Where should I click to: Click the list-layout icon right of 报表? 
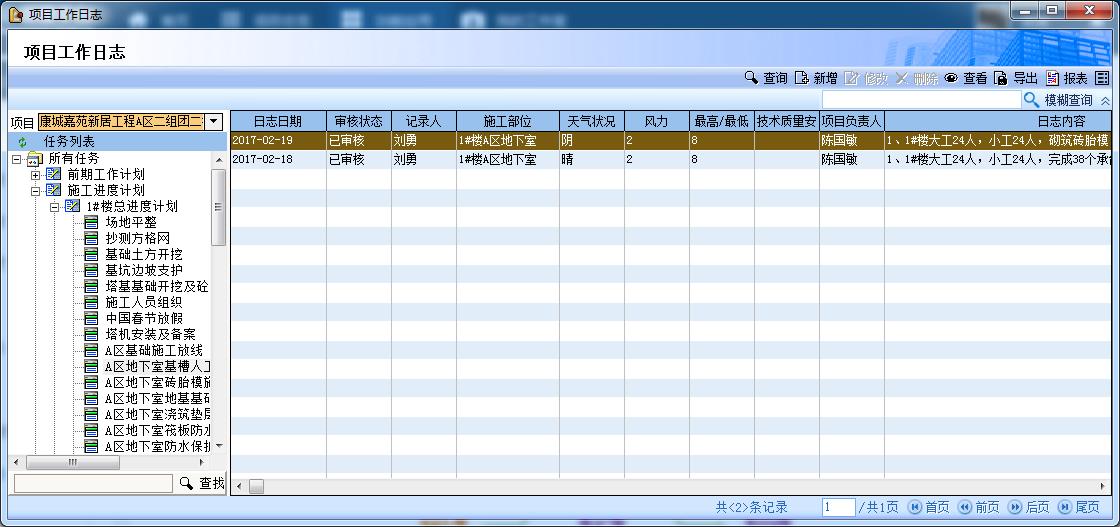tap(1102, 78)
